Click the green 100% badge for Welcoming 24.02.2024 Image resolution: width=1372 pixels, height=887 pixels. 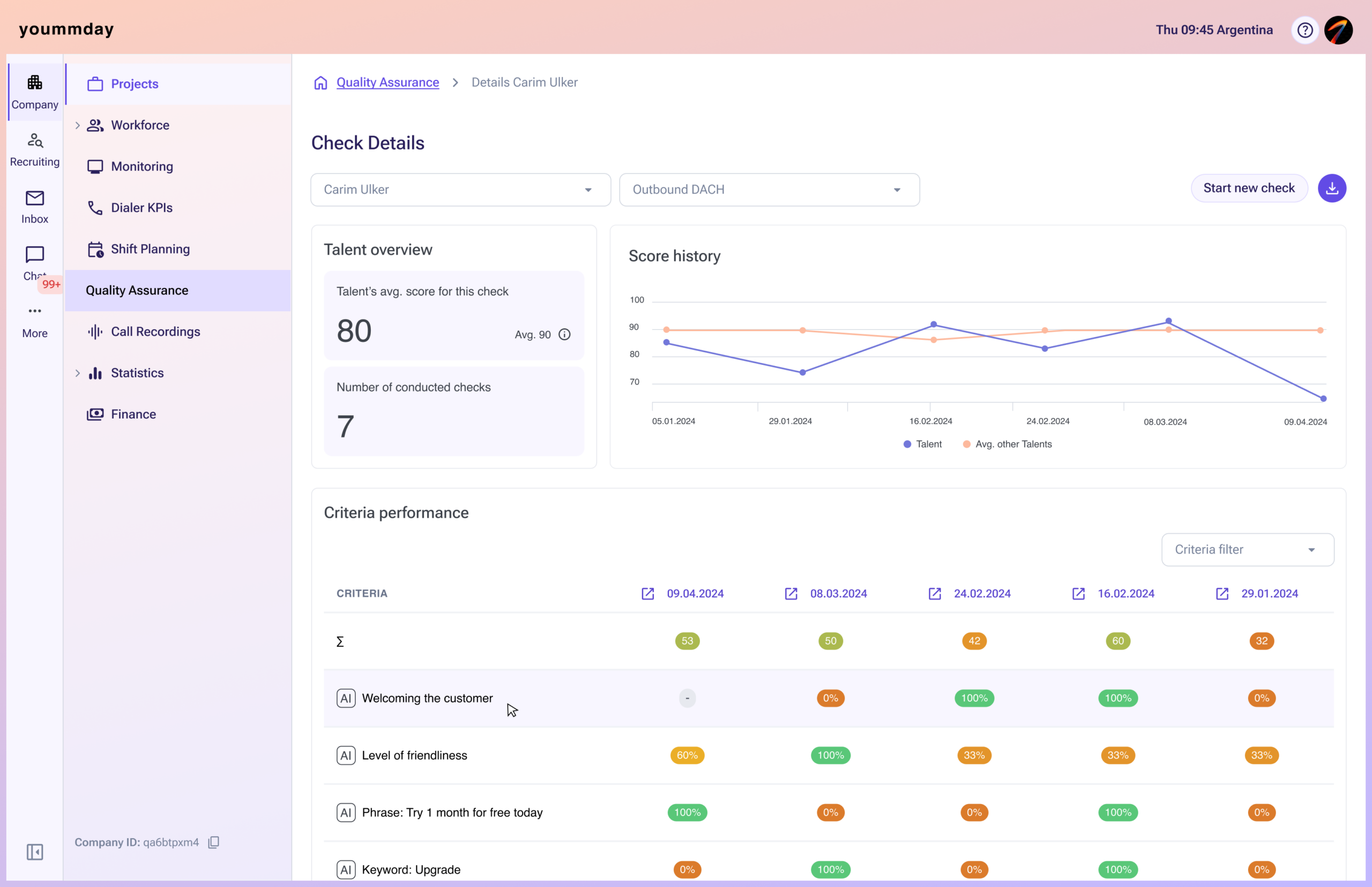(x=974, y=698)
